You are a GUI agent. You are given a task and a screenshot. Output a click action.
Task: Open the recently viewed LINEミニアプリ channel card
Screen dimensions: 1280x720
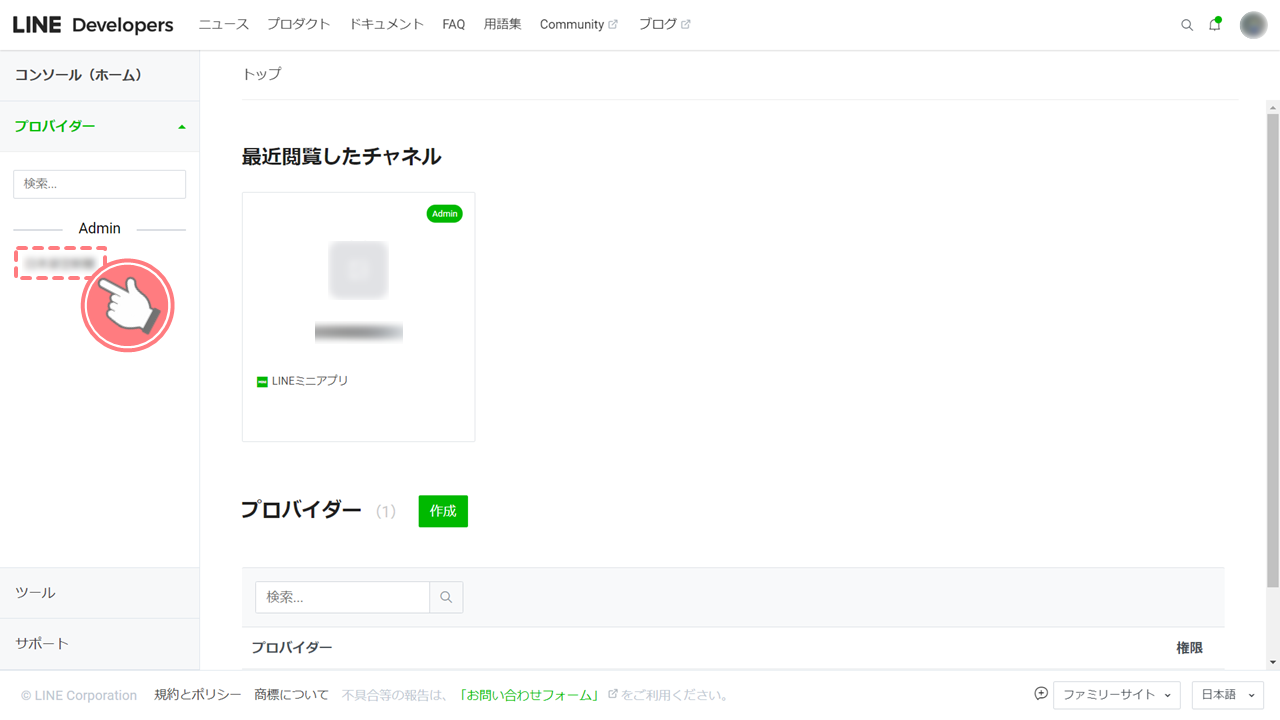(359, 317)
